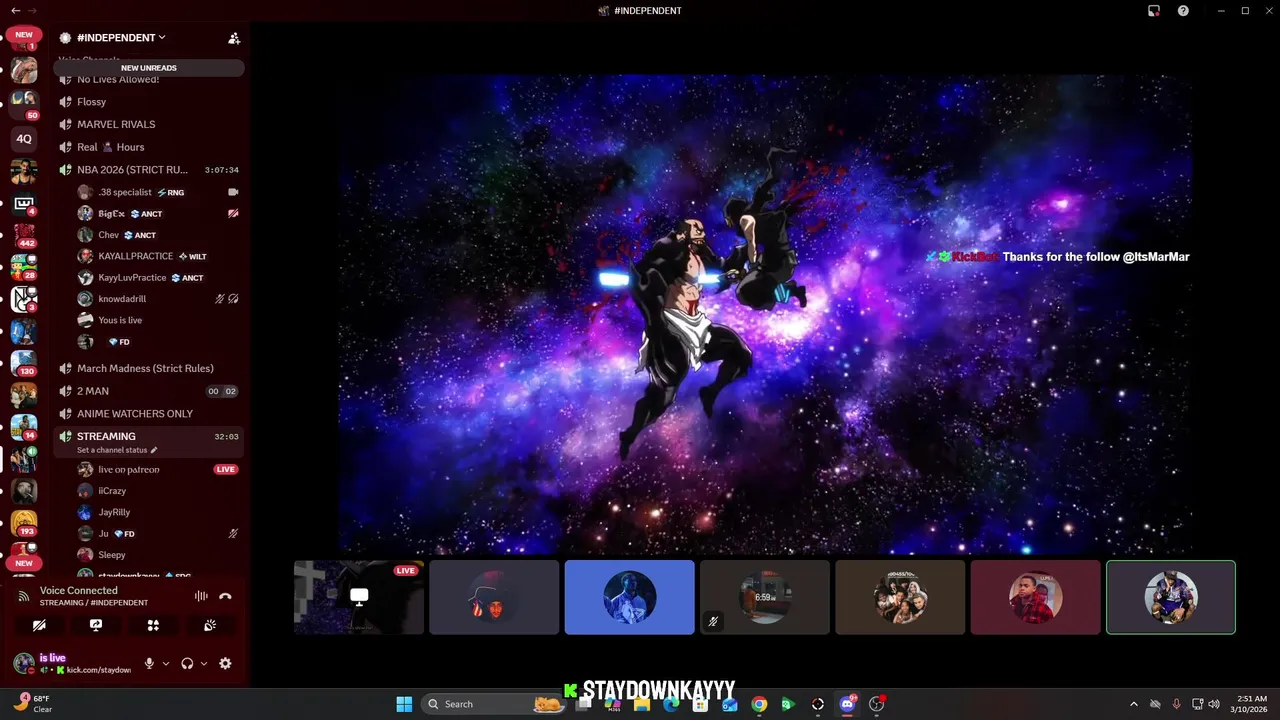Select NBA 2026 (STRICT RU... channel

click(x=149, y=170)
